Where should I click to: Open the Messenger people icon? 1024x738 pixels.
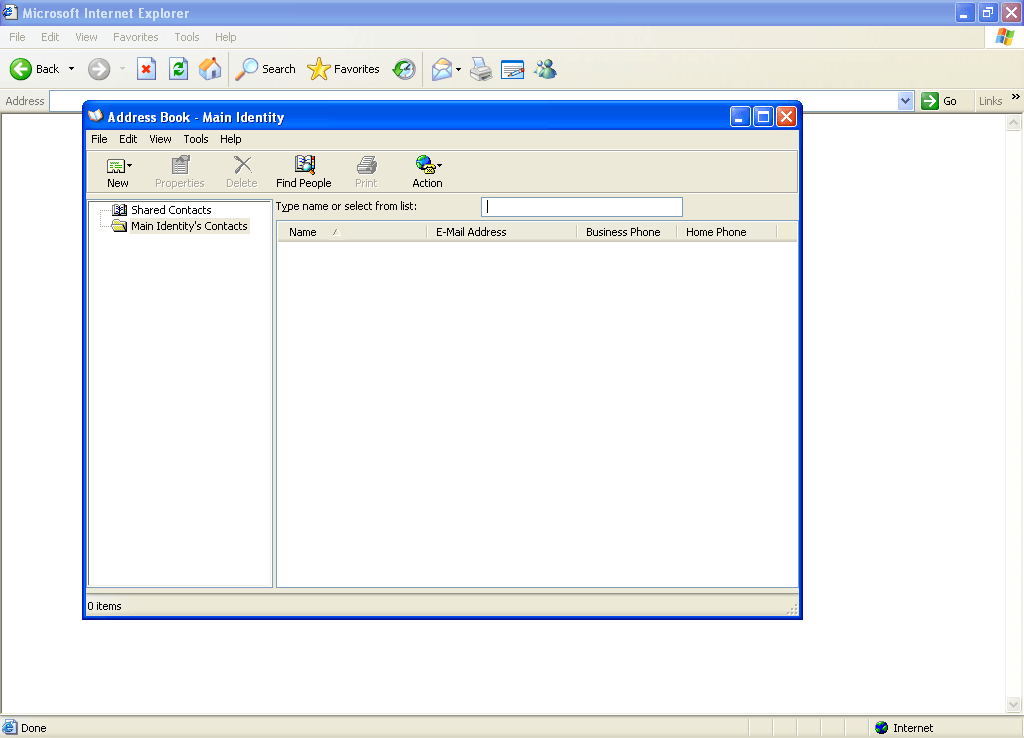(545, 69)
